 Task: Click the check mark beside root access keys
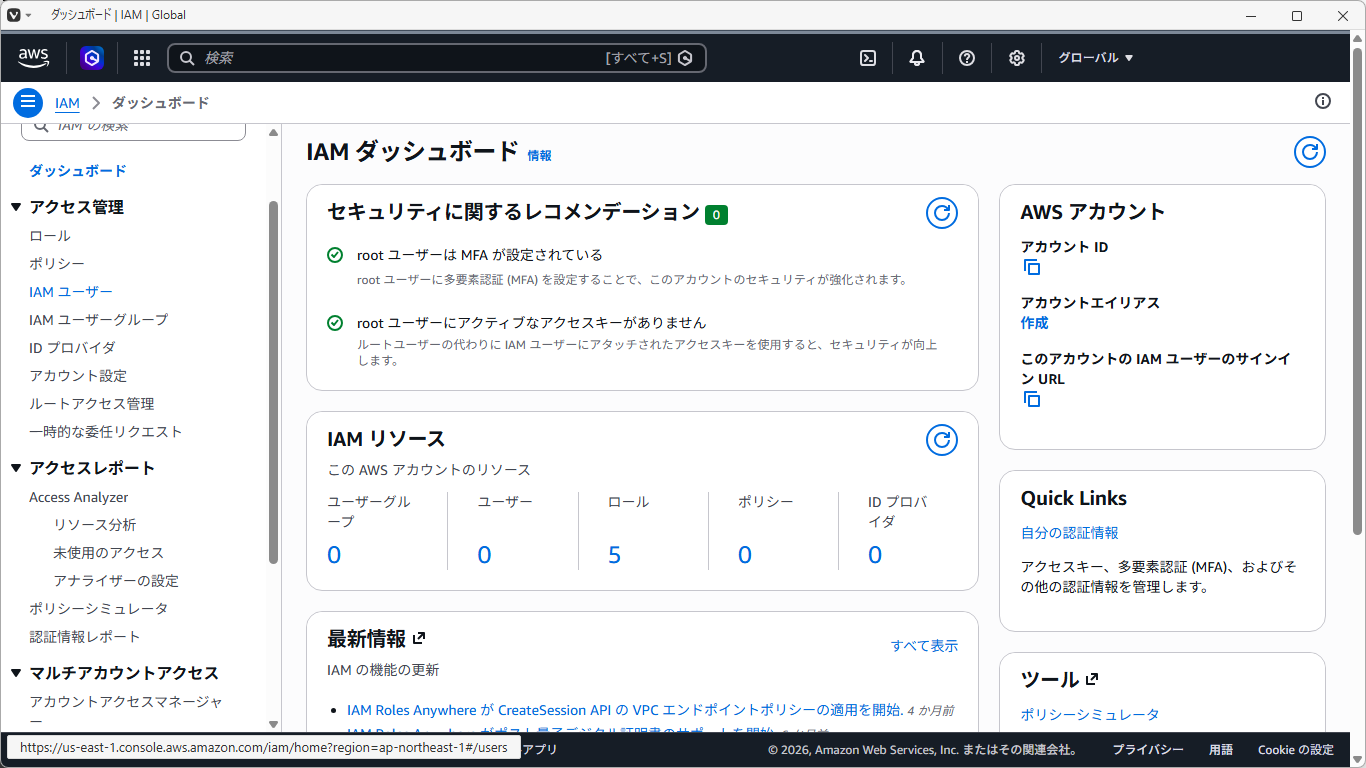coord(335,323)
